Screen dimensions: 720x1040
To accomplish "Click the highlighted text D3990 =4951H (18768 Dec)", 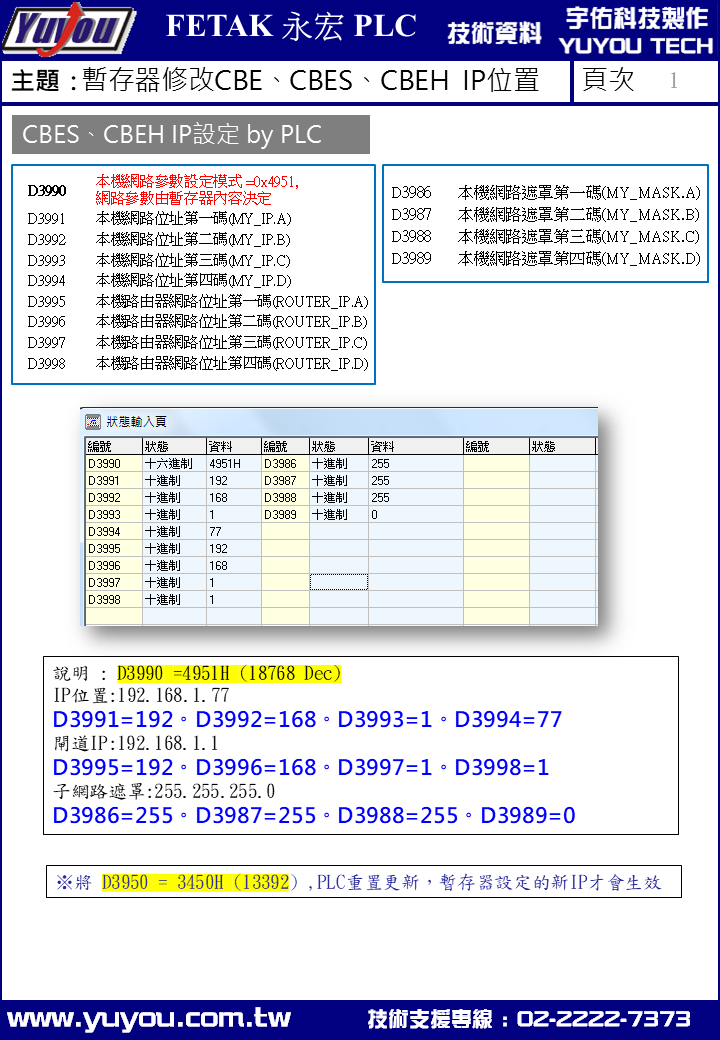I will [229, 673].
